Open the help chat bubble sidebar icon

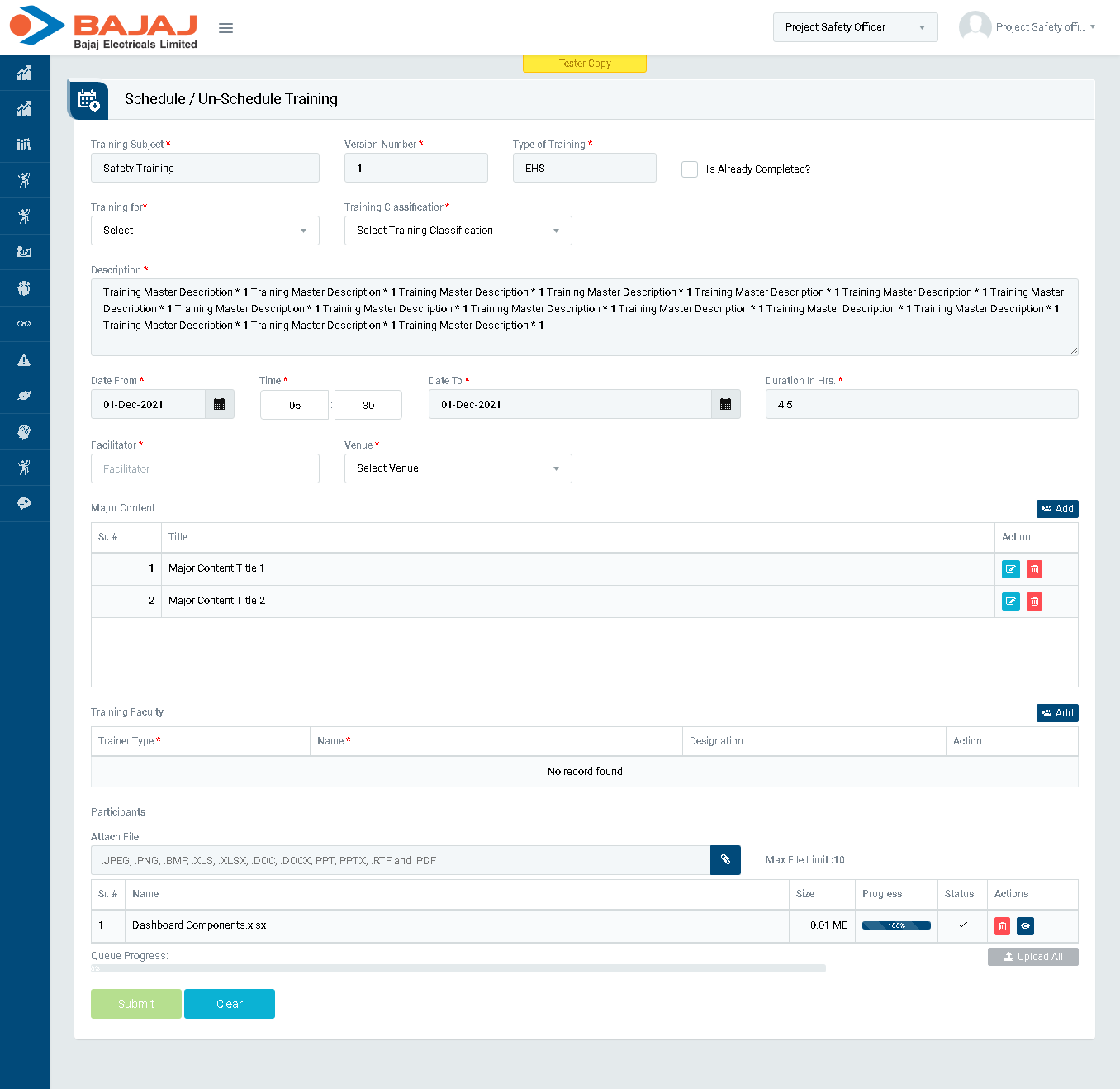pos(24,503)
